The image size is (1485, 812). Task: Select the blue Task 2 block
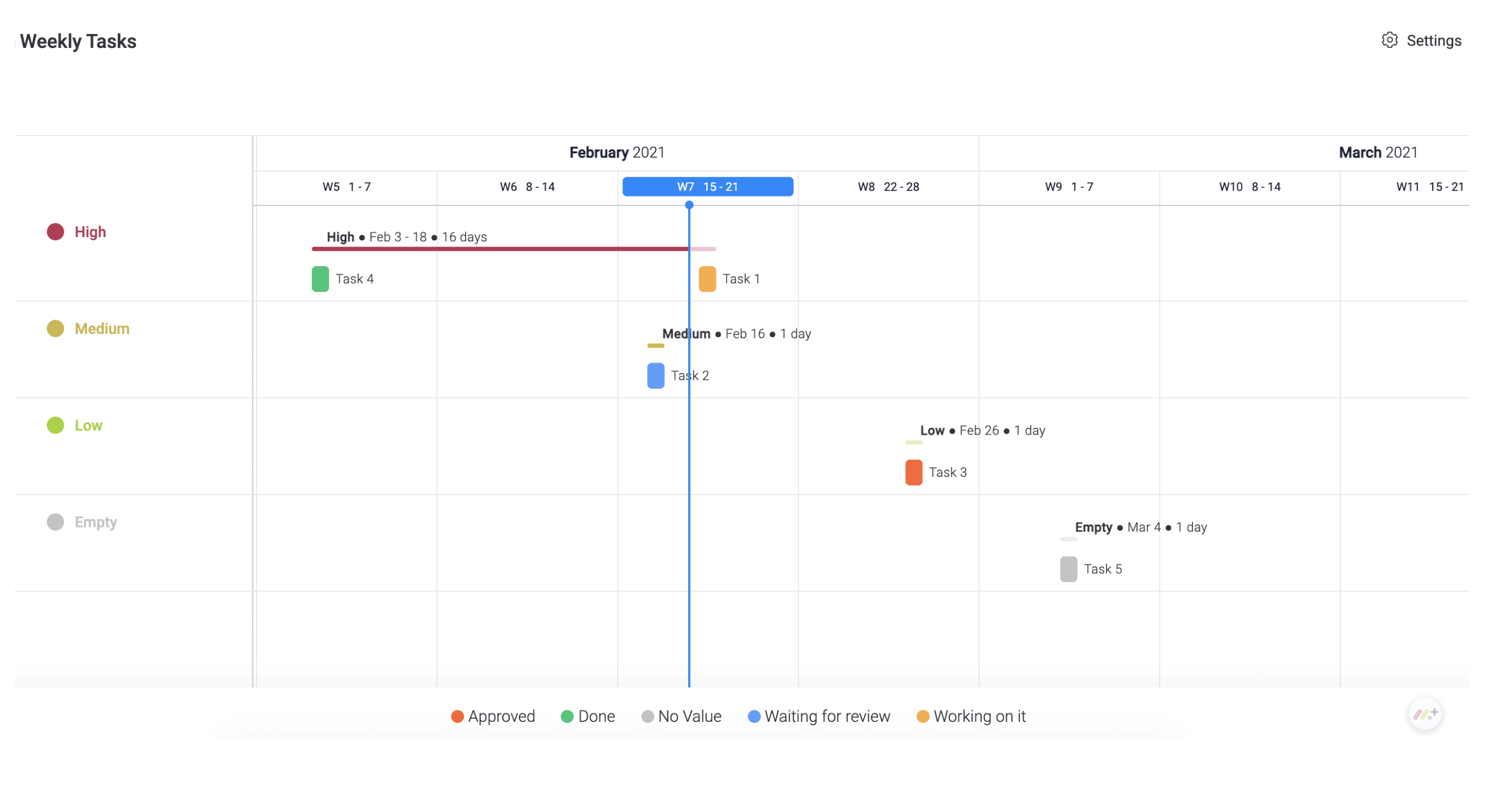[x=655, y=376]
